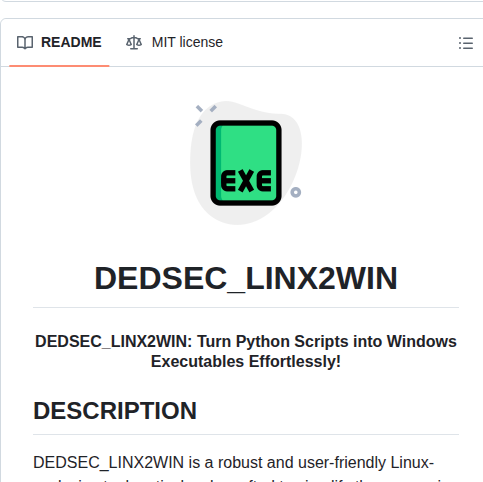Click the green EXE logo image
483x482 pixels.
[246, 163]
